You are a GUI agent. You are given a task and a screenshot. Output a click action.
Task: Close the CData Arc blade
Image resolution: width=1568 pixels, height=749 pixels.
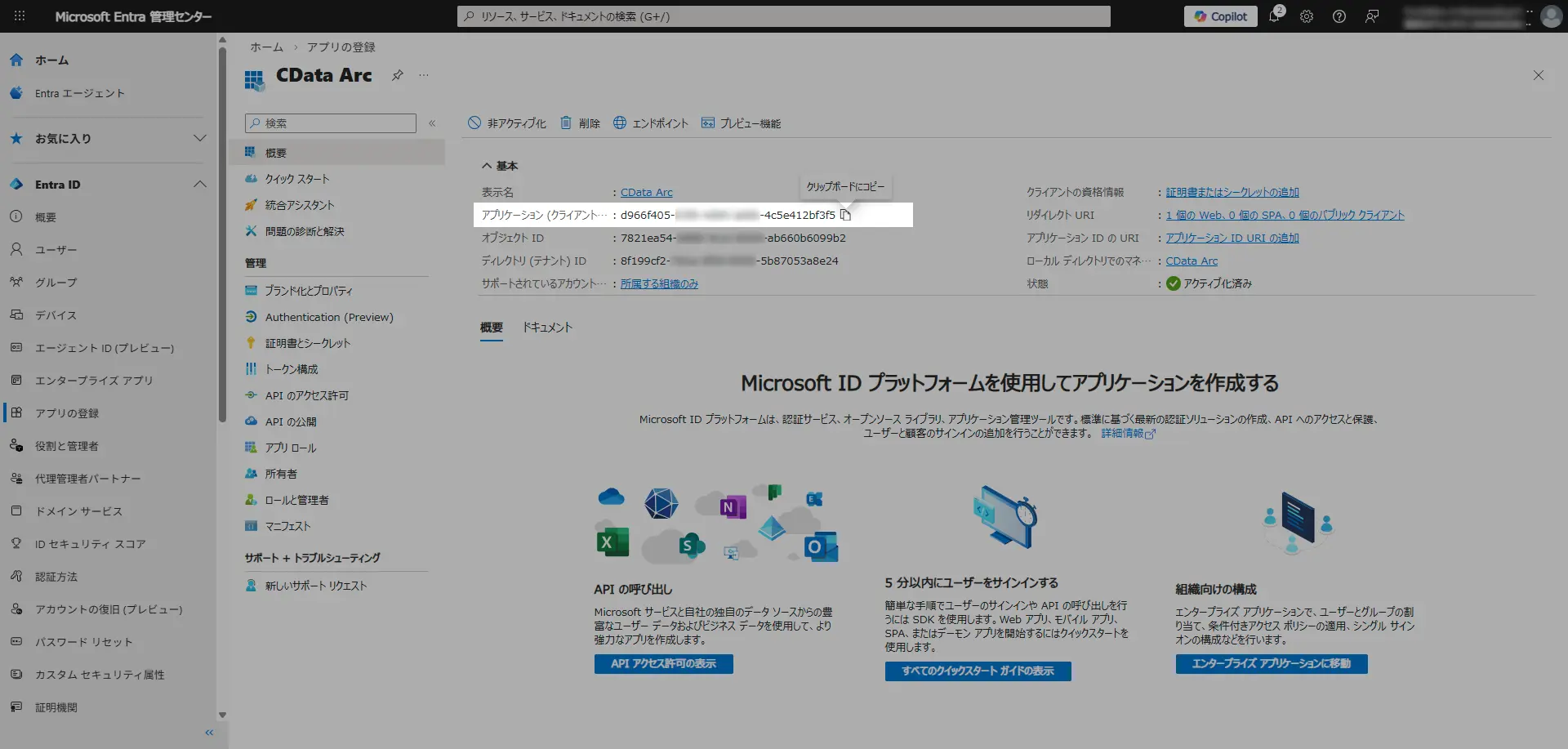[1538, 75]
